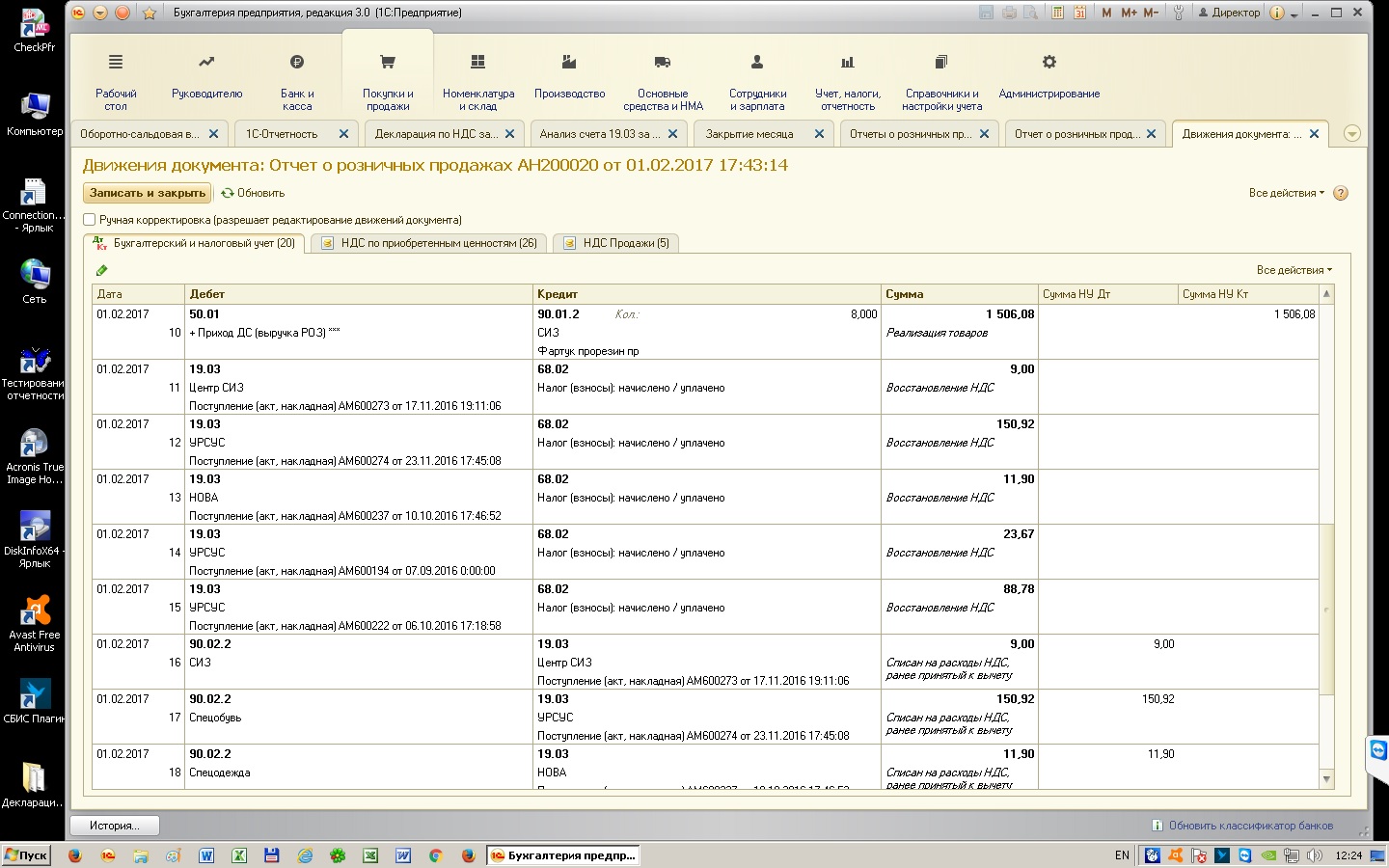Screen dimensions: 1389x868
Task: Switch to НДС Продажи (5) tab
Action: tap(616, 243)
